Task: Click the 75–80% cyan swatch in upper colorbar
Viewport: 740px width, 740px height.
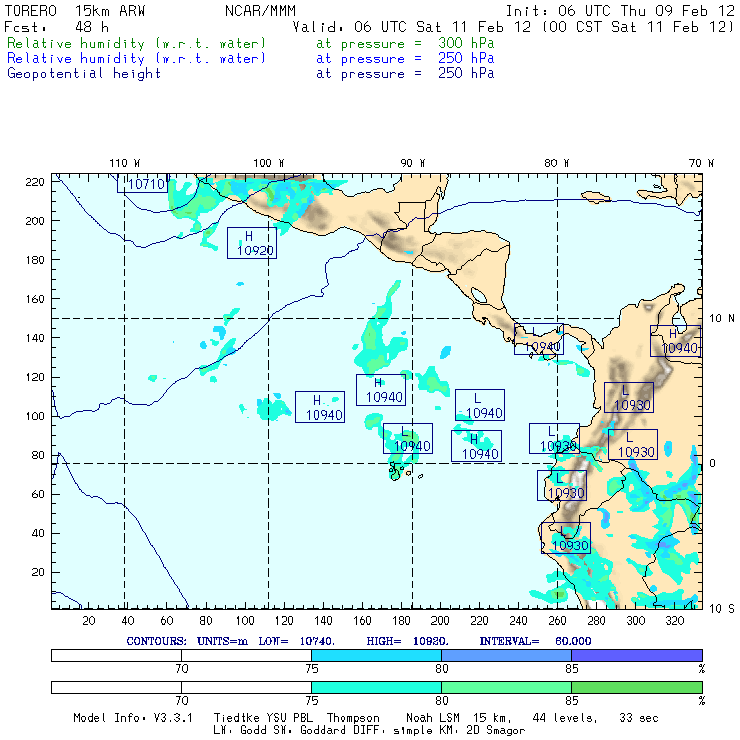Action: point(376,655)
